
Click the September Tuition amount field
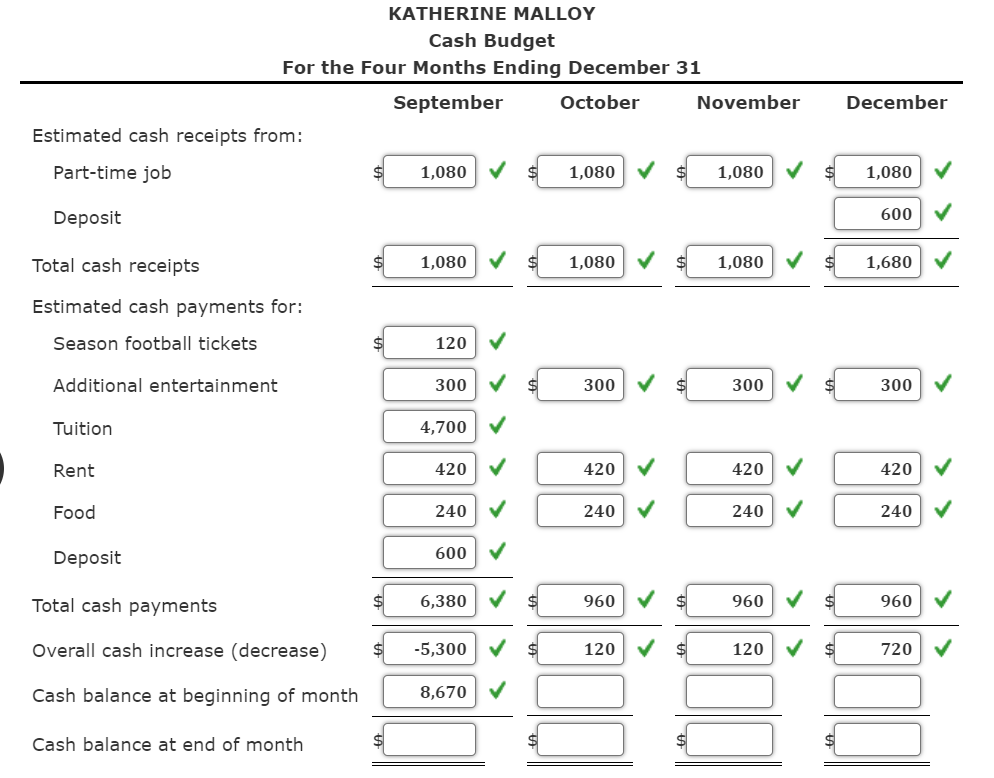[428, 426]
